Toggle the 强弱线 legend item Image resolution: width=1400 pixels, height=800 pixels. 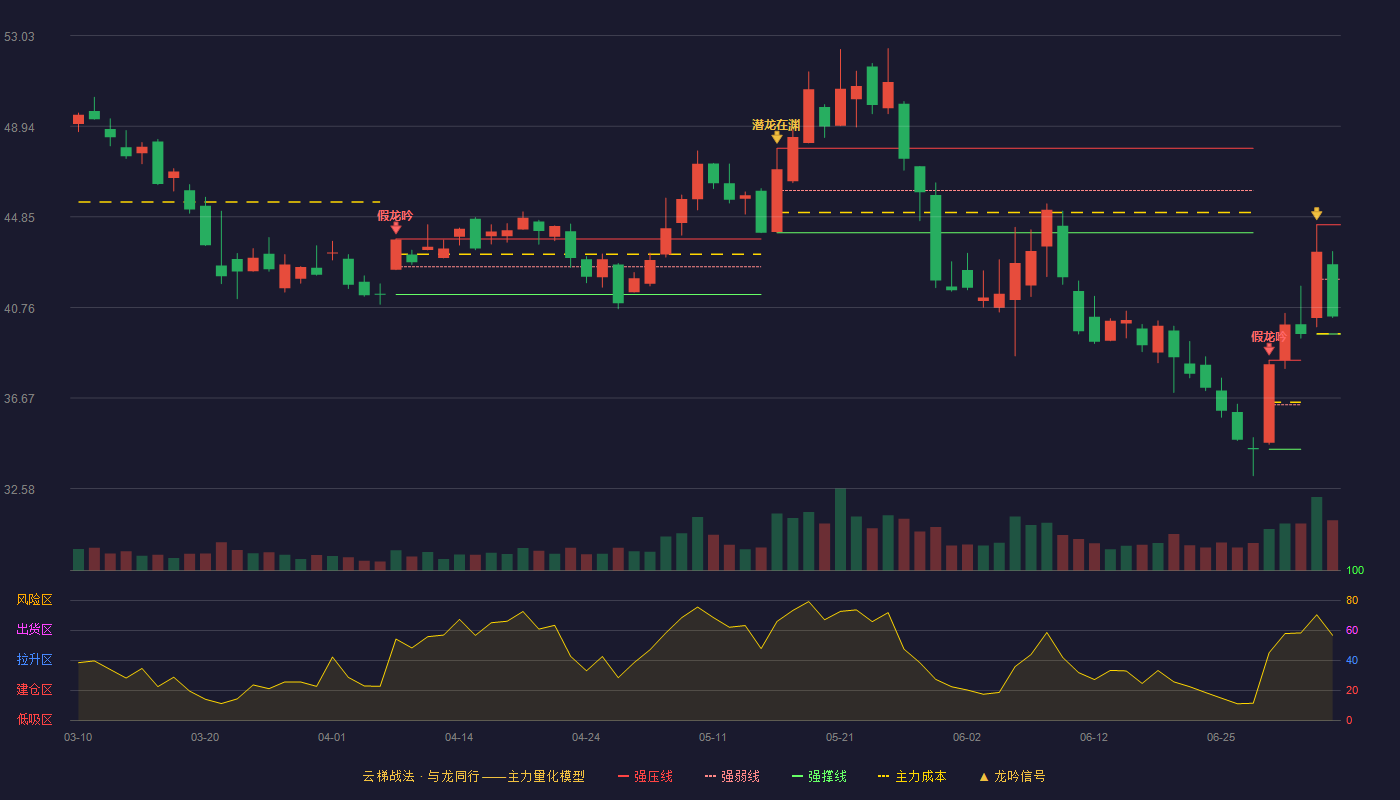coord(732,776)
